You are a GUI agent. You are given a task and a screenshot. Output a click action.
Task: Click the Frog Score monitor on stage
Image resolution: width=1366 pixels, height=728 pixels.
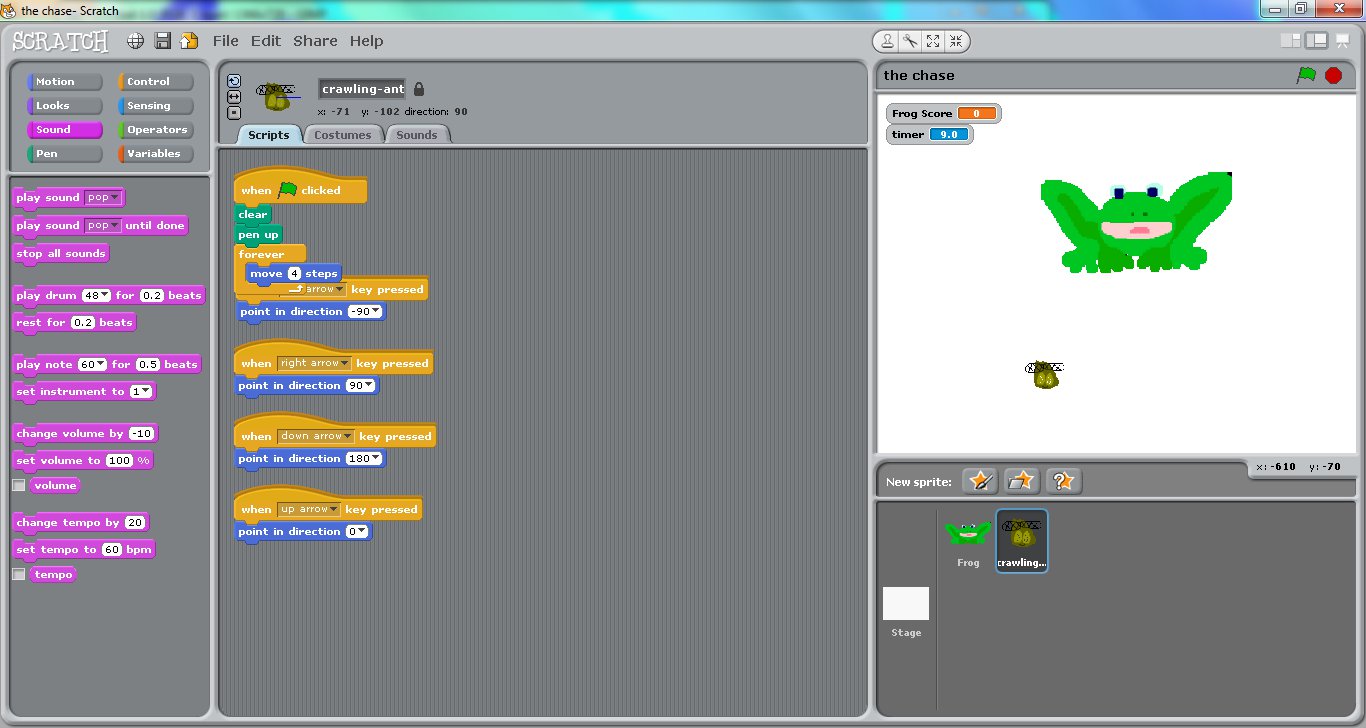pyautogui.click(x=943, y=114)
